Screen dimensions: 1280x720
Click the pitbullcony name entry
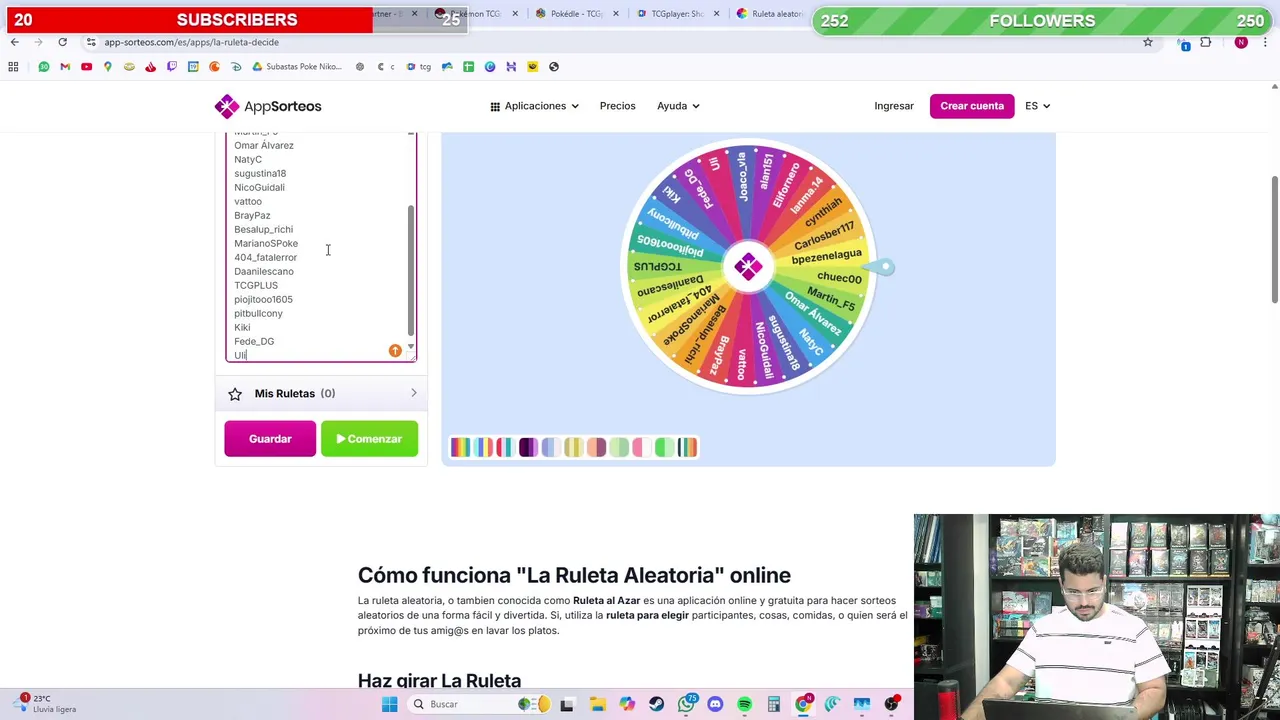point(258,313)
